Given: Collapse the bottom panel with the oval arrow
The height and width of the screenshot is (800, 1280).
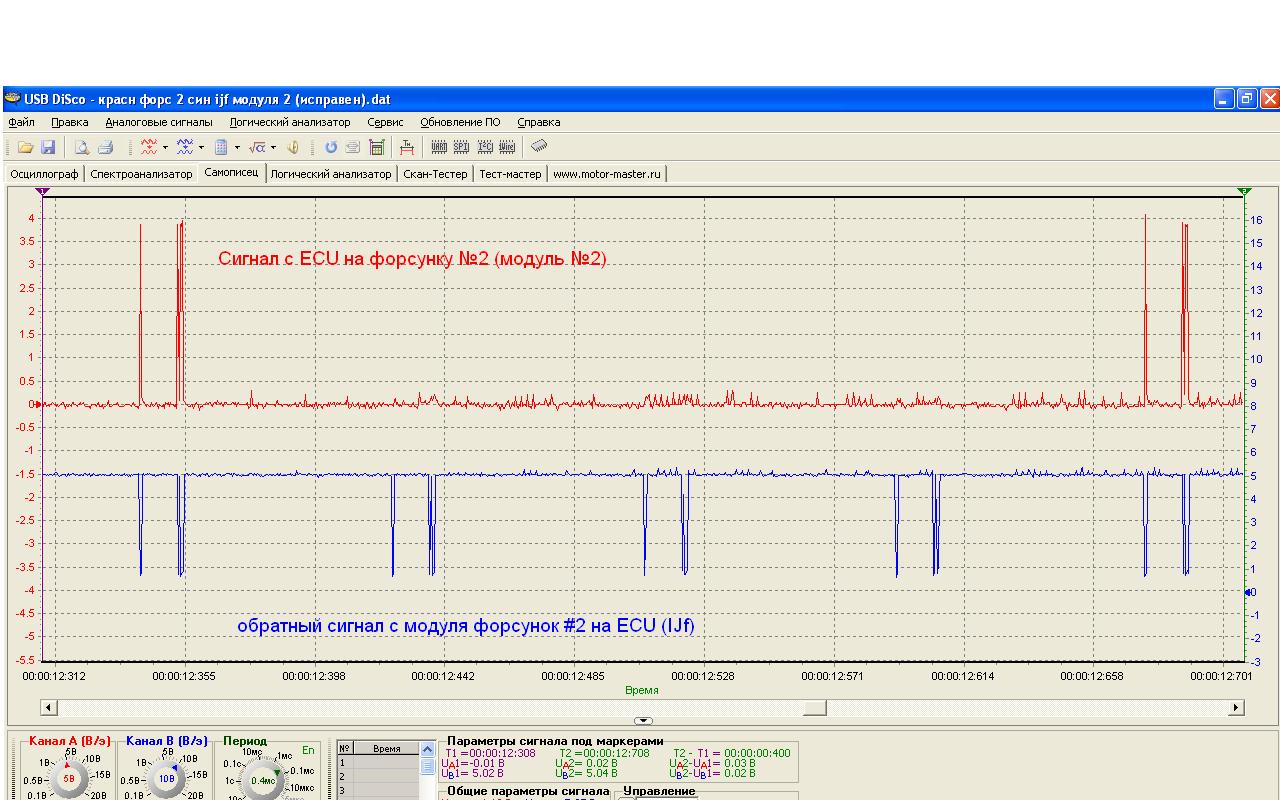Looking at the screenshot, I should [x=643, y=721].
